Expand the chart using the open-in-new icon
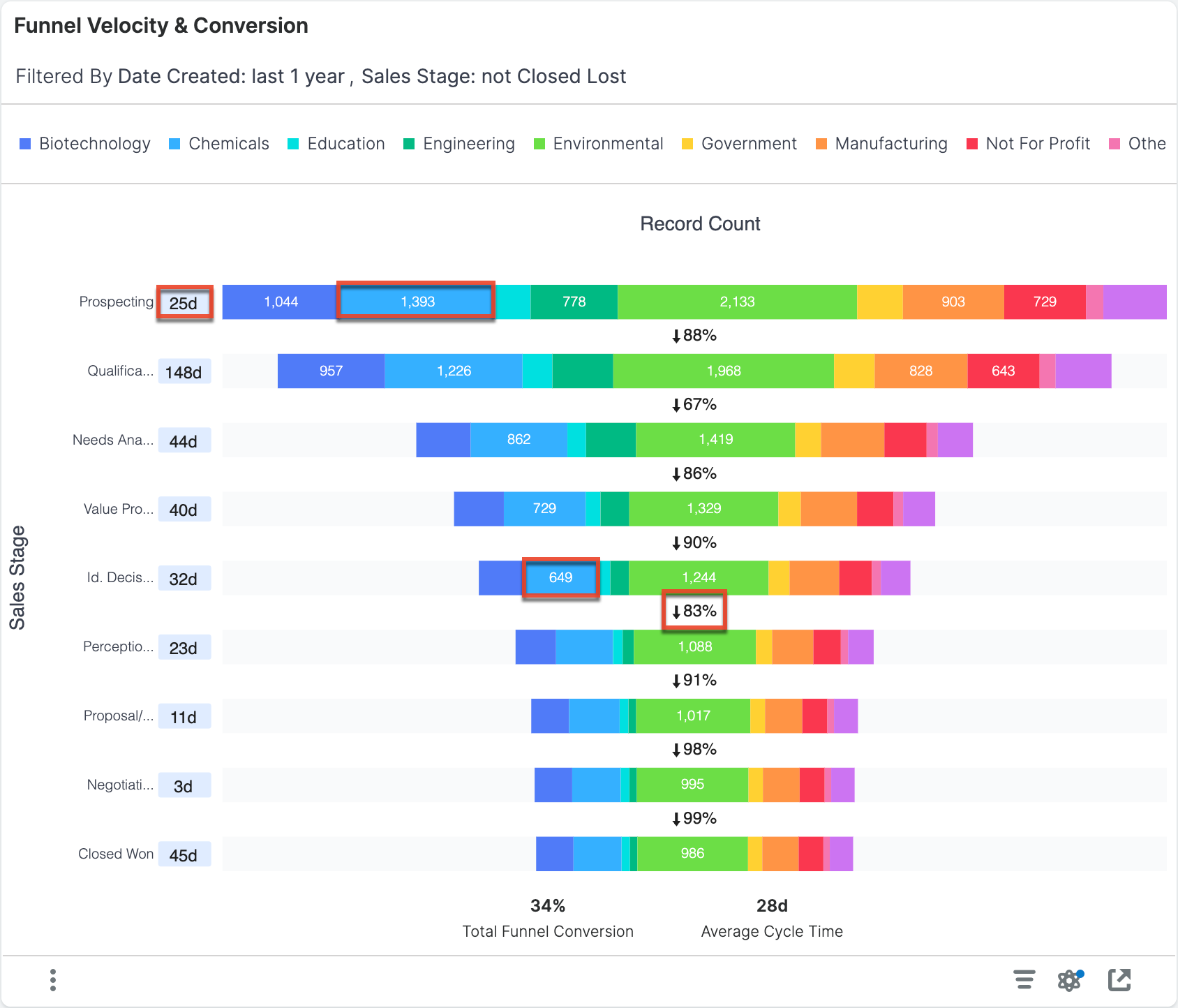Viewport: 1178px width, 1008px height. click(1119, 980)
